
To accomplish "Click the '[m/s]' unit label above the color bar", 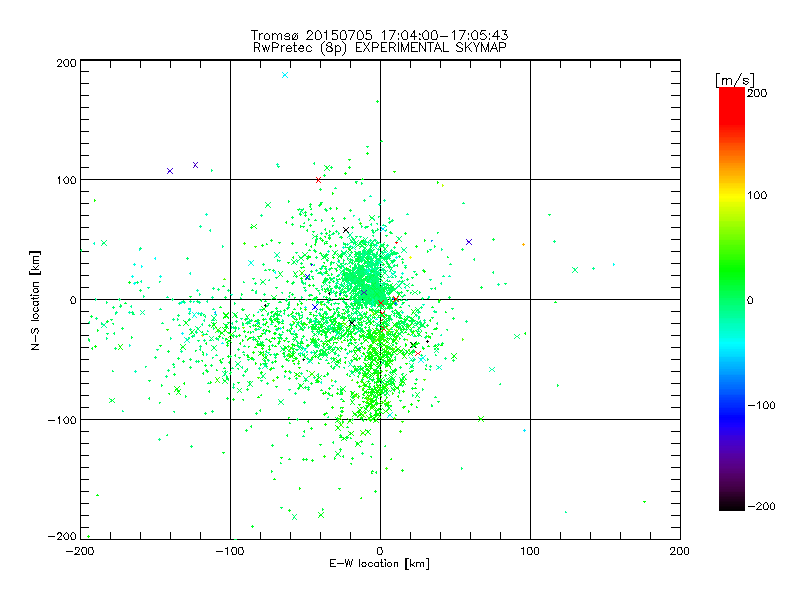I will coord(735,80).
